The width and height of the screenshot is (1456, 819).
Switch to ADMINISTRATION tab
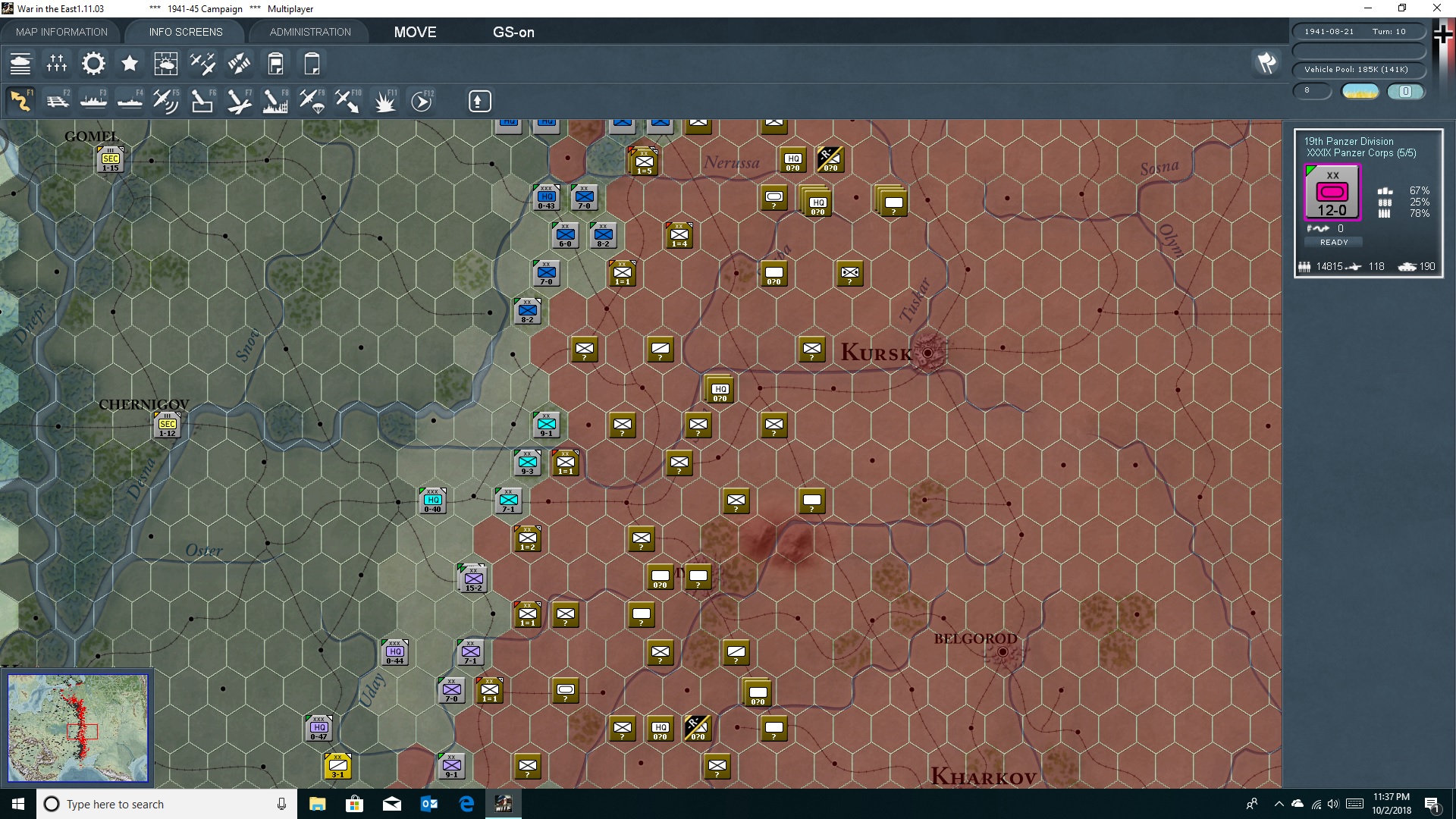point(310,32)
